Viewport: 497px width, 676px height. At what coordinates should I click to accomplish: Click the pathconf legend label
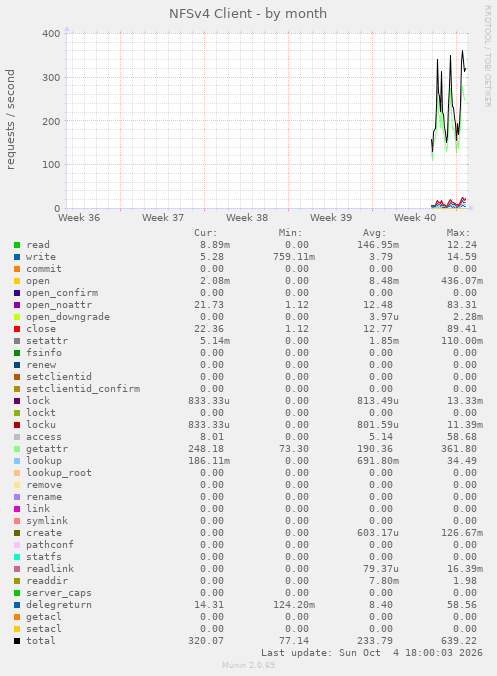coord(50,545)
